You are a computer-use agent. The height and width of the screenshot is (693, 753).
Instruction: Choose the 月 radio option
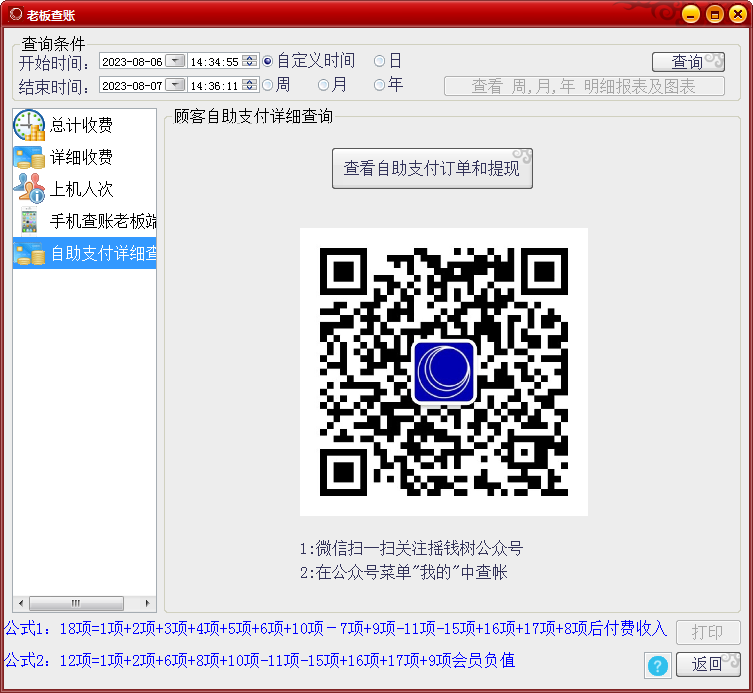click(324, 85)
